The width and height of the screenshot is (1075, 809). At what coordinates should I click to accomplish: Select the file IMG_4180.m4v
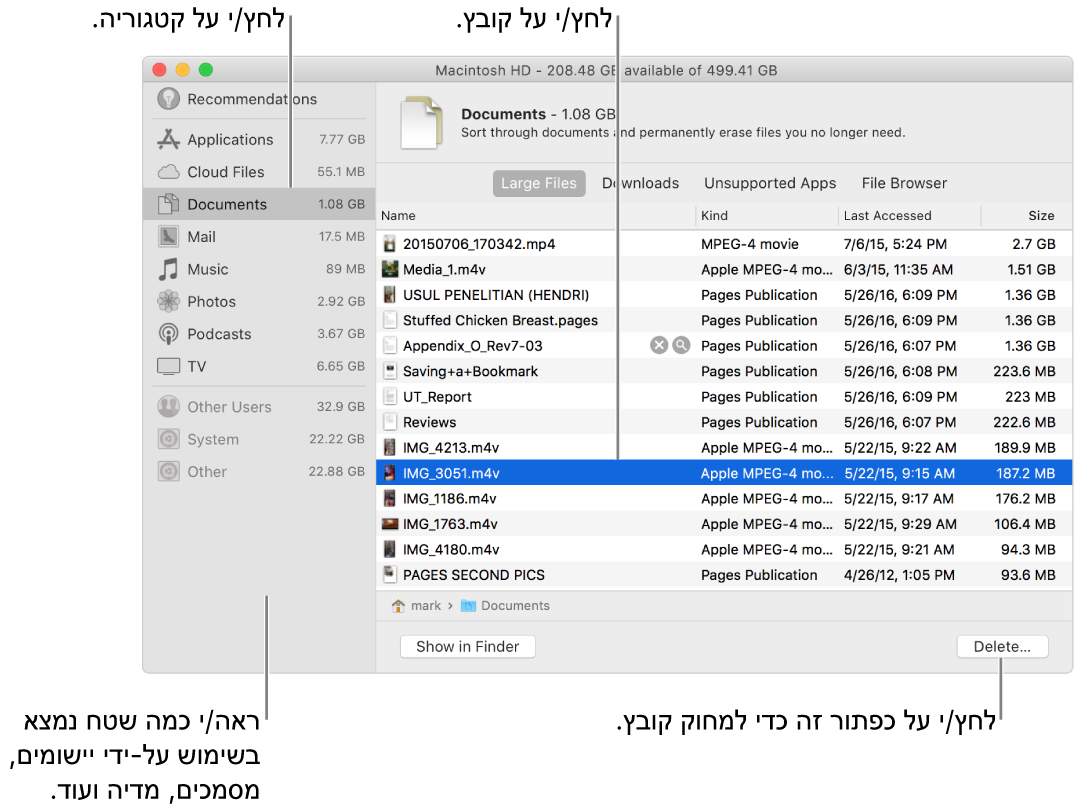pyautogui.click(x=724, y=549)
